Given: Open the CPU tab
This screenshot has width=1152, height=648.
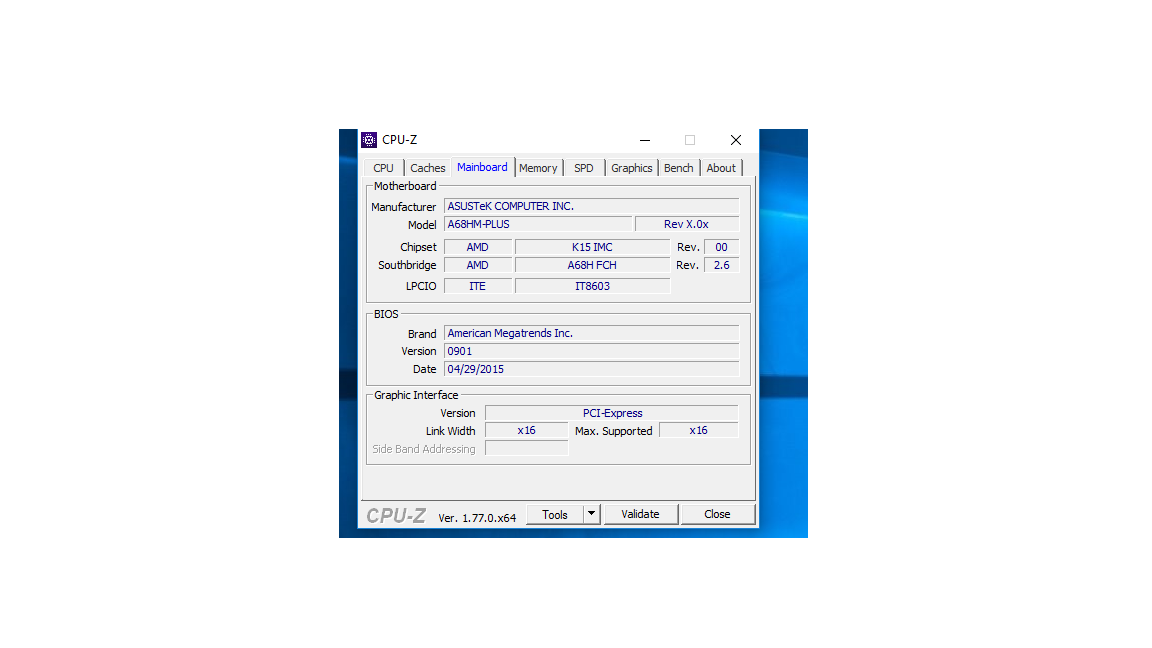Looking at the screenshot, I should [383, 168].
